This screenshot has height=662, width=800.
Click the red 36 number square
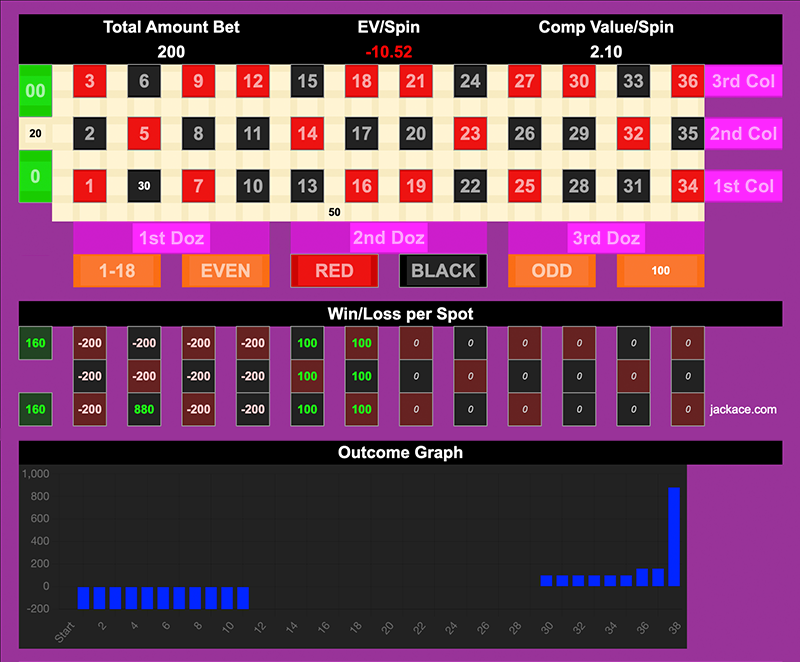(686, 81)
